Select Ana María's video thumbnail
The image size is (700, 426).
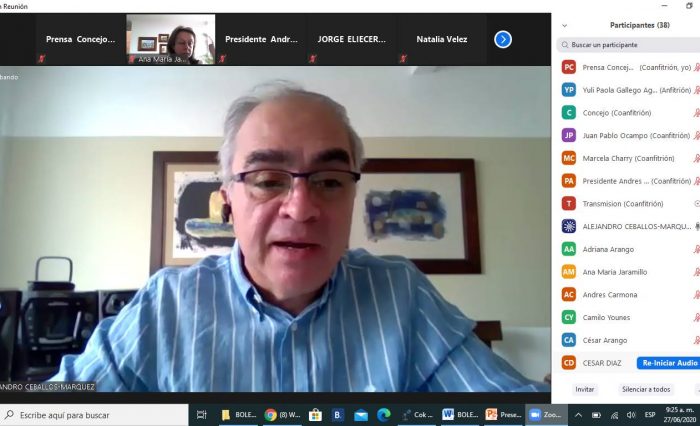tap(170, 39)
